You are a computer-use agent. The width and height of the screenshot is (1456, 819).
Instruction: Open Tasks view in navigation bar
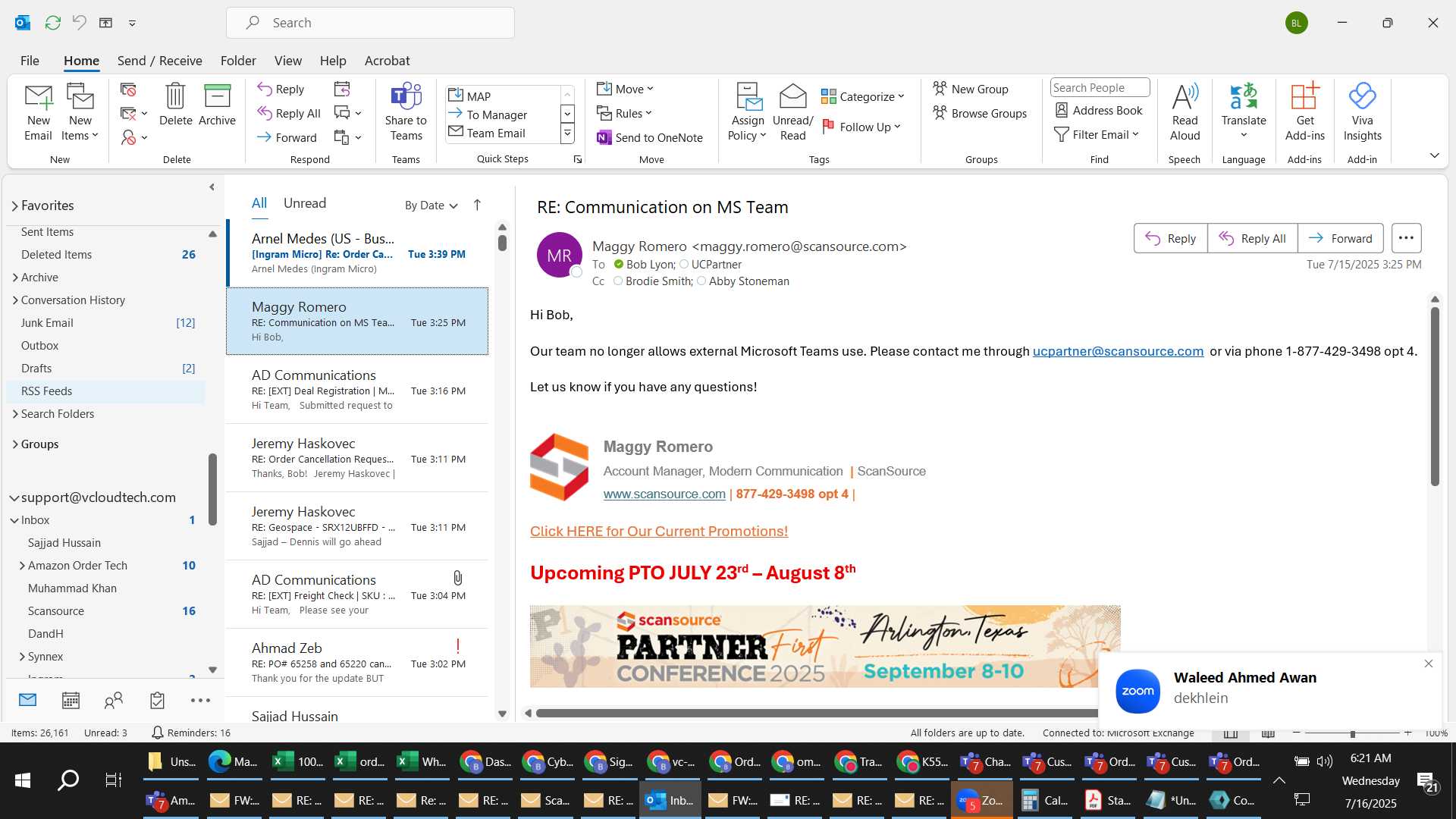(x=157, y=700)
